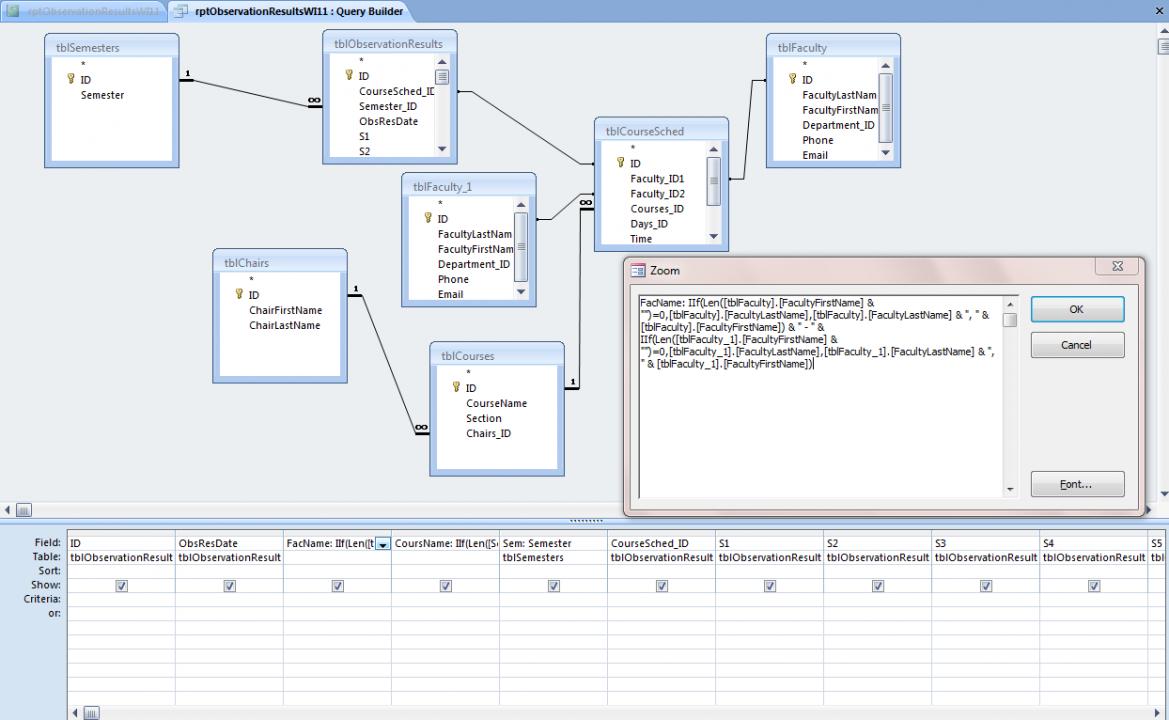Click the tblSemesters table title bar
This screenshot has height=720, width=1169.
pos(112,47)
